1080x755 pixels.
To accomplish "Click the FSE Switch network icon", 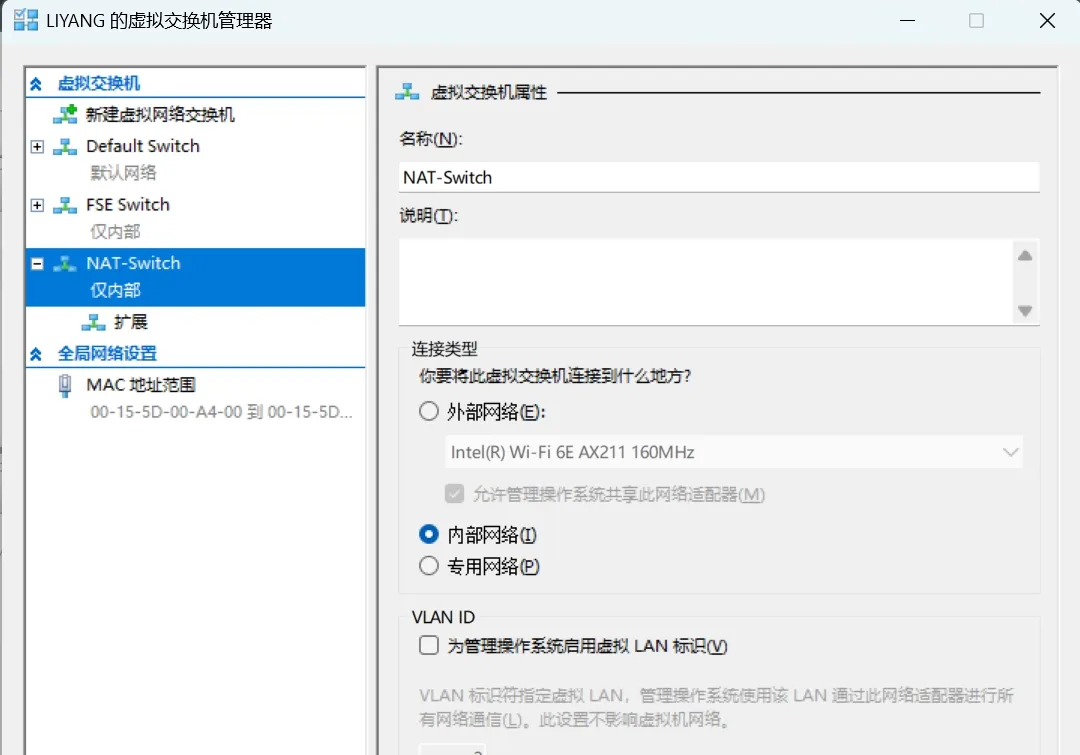I will click(65, 205).
